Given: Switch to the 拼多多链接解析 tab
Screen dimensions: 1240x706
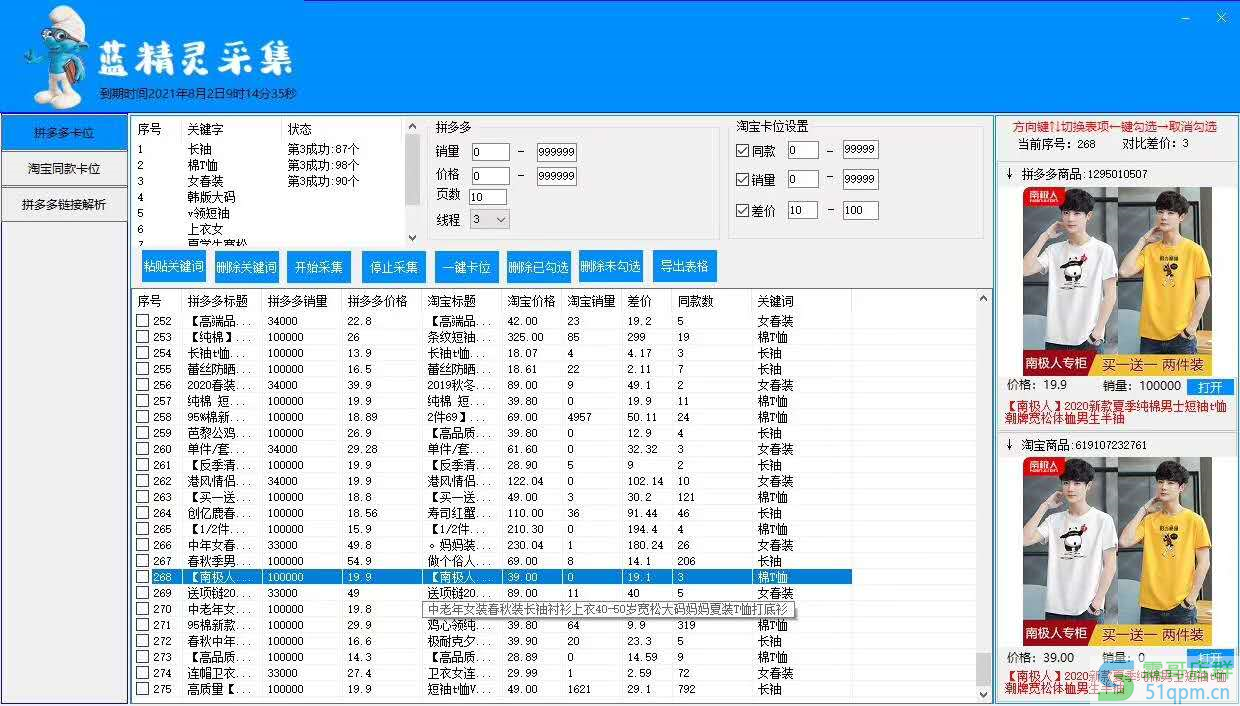Looking at the screenshot, I should 64,205.
